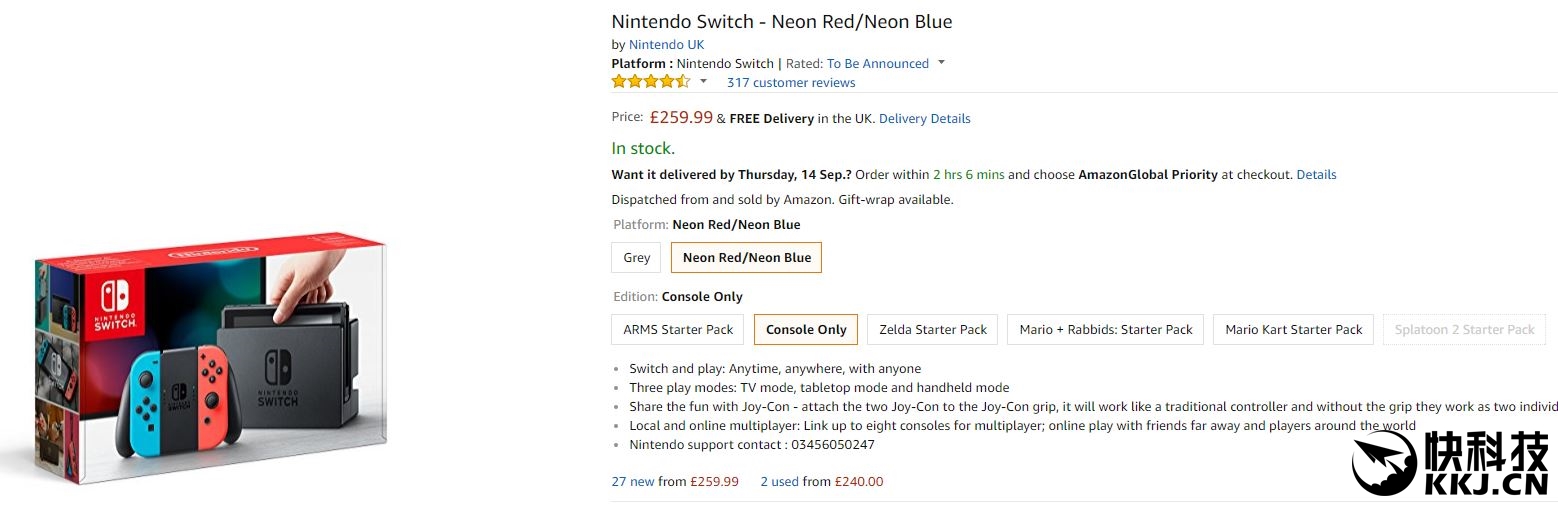Pick the Zelda Starter Pack edition
The image size is (1558, 506).
tap(933, 330)
